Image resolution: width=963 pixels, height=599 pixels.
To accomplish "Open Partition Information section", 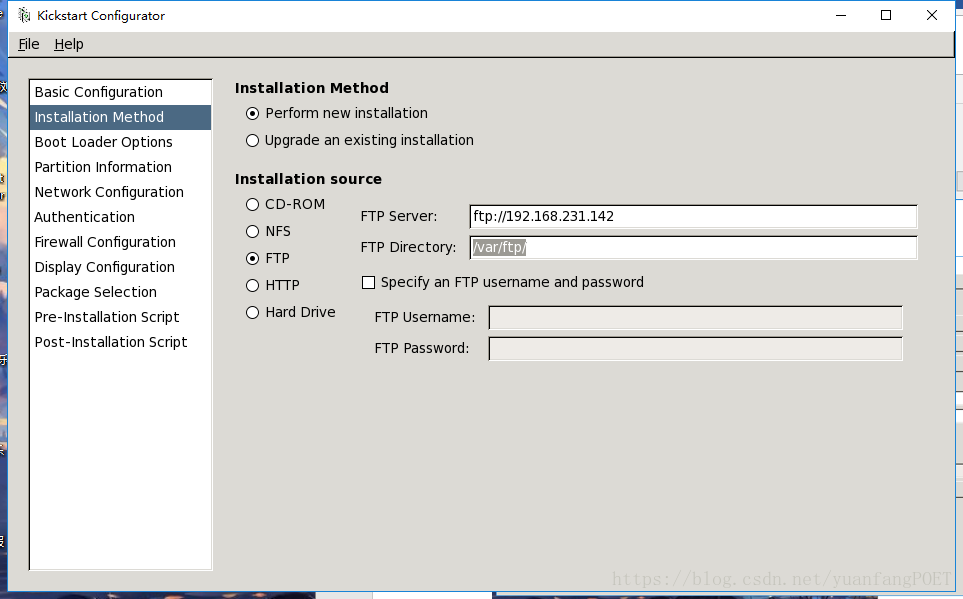I will 120,167.
